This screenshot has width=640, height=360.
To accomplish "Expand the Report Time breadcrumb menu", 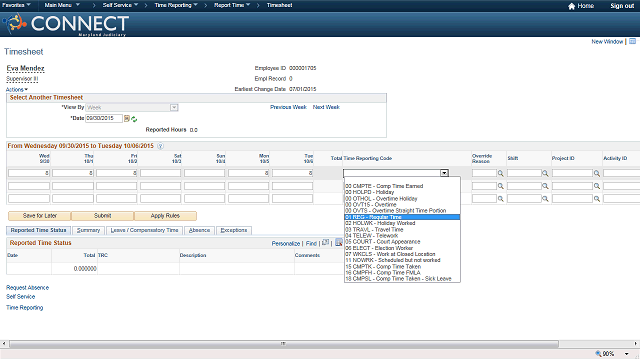I will 232,5.
